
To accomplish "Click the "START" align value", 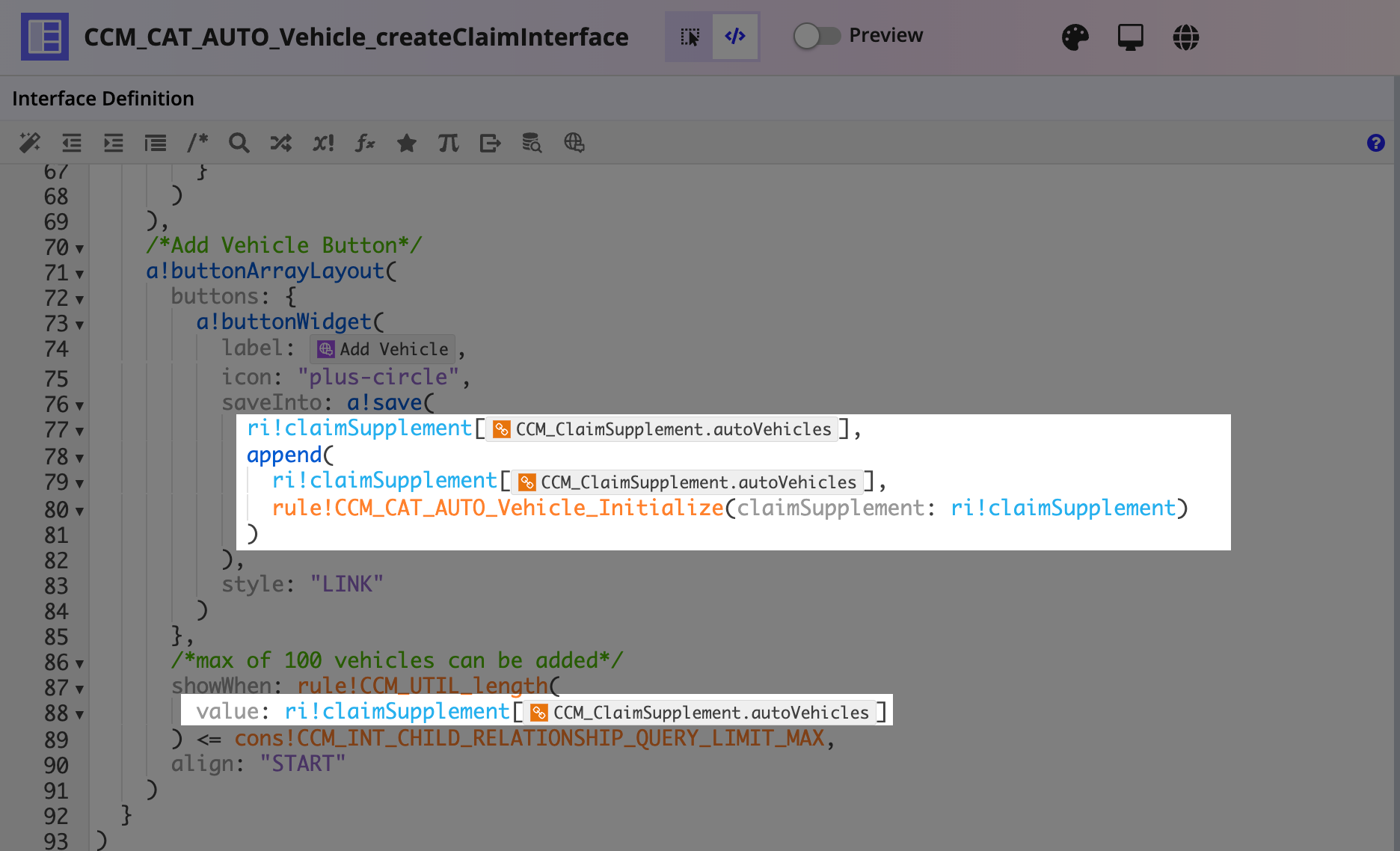I will (303, 764).
